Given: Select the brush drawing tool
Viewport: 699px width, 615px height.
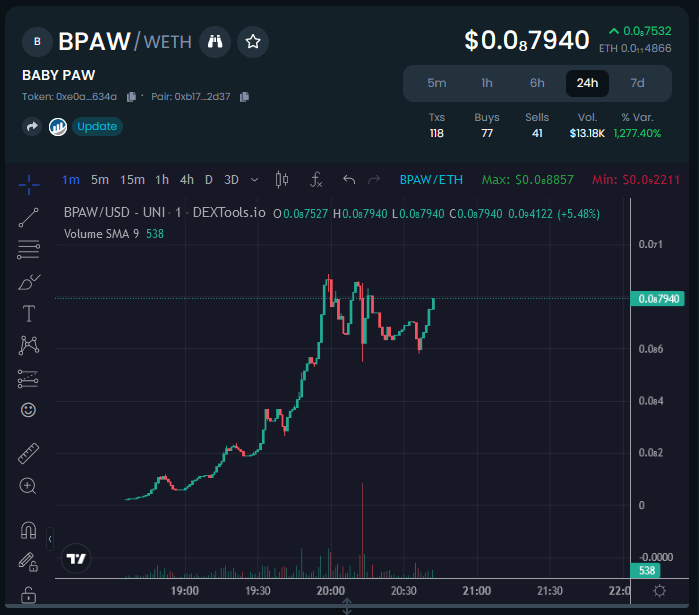Looking at the screenshot, I should click(29, 282).
